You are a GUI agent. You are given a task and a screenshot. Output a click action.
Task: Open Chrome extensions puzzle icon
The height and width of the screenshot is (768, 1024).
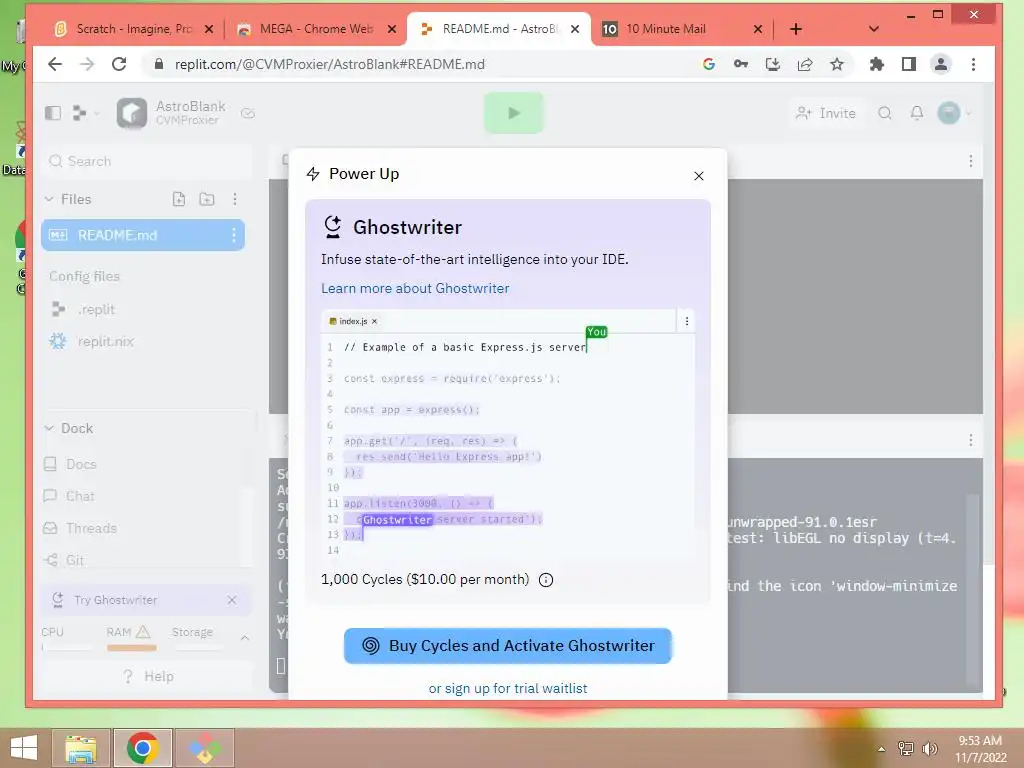876,64
